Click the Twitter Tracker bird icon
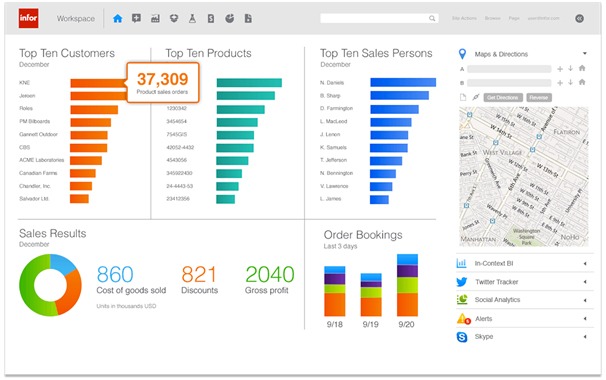 click(x=461, y=282)
